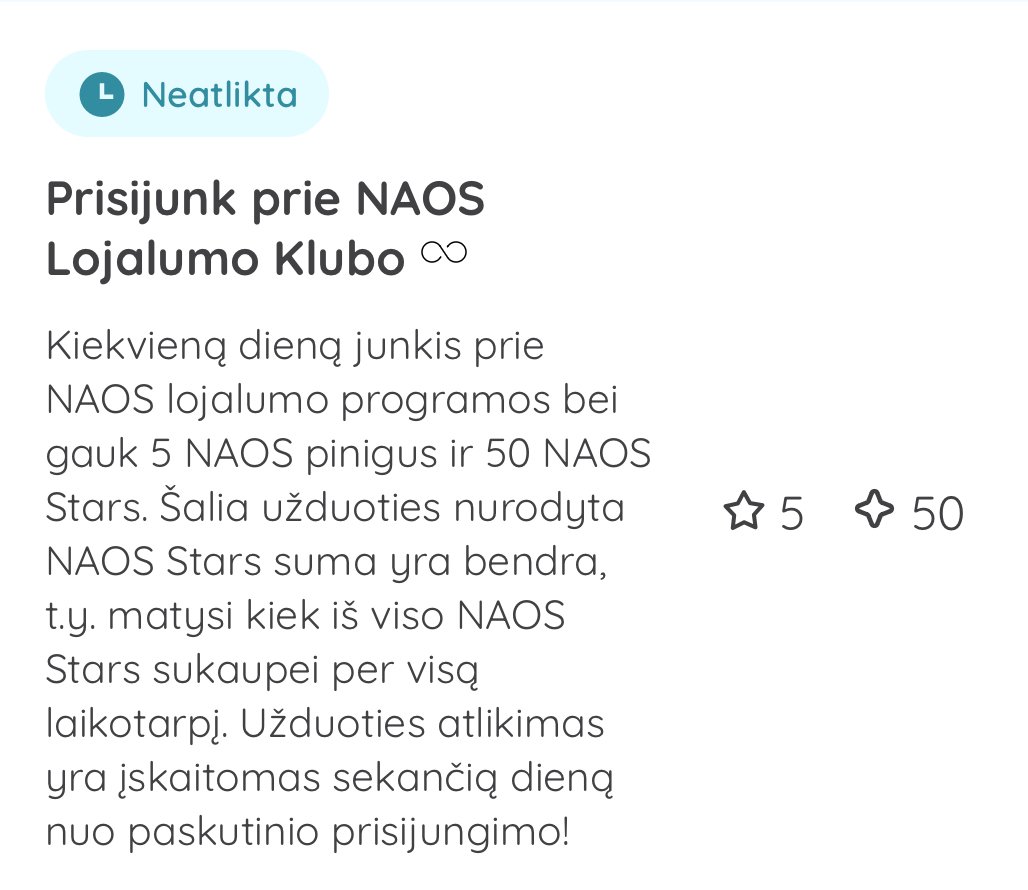Tap the four-point sparkle NAOS Stars icon

click(874, 509)
